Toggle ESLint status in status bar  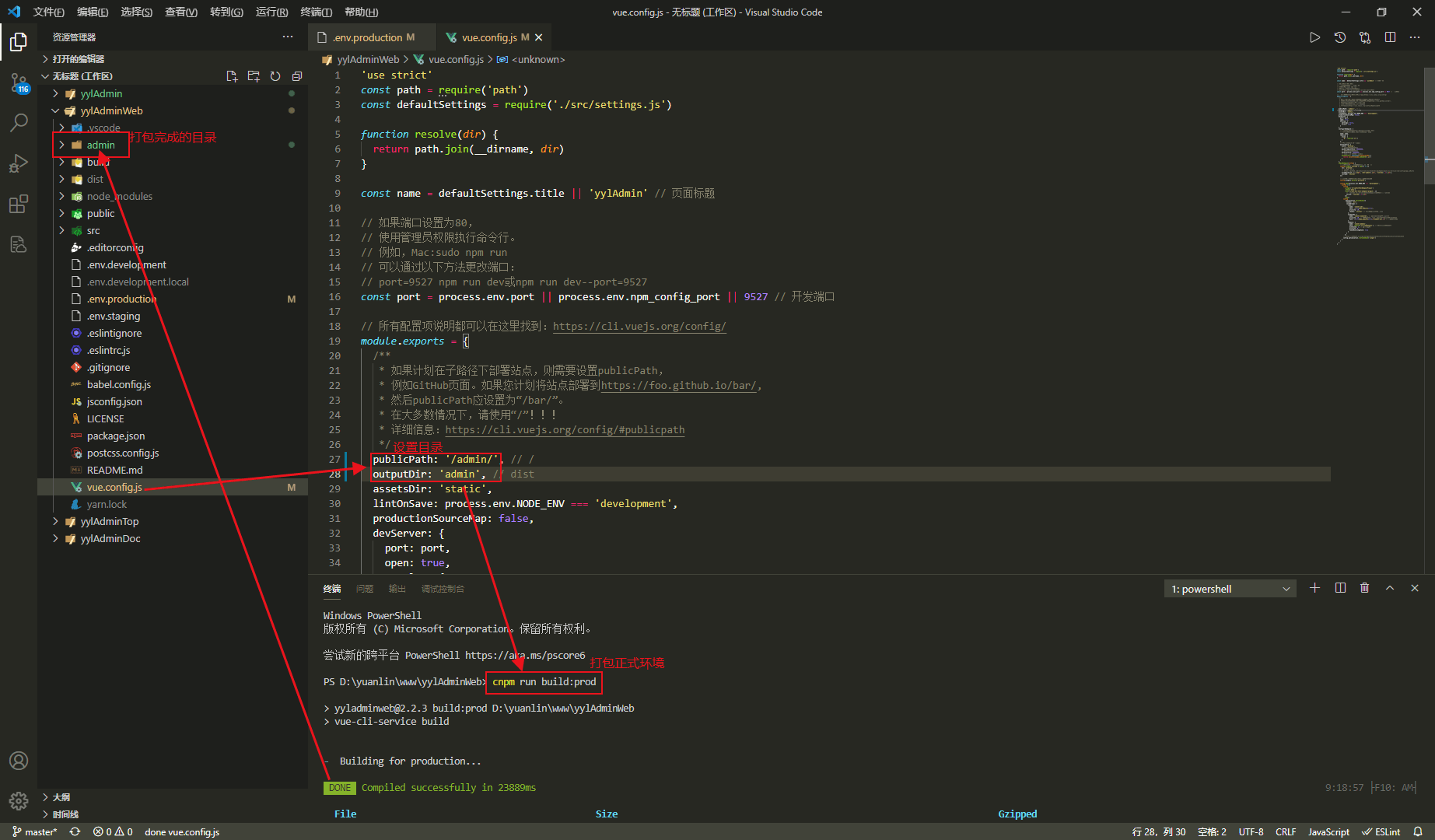click(1381, 831)
